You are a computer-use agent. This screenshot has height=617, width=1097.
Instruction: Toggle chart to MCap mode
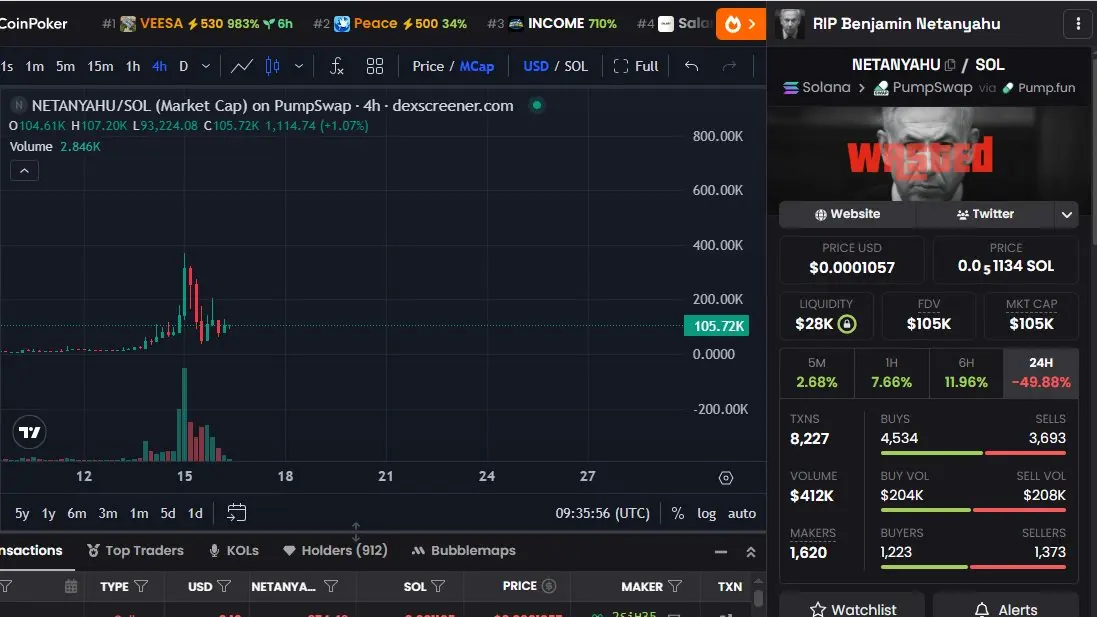tap(476, 66)
